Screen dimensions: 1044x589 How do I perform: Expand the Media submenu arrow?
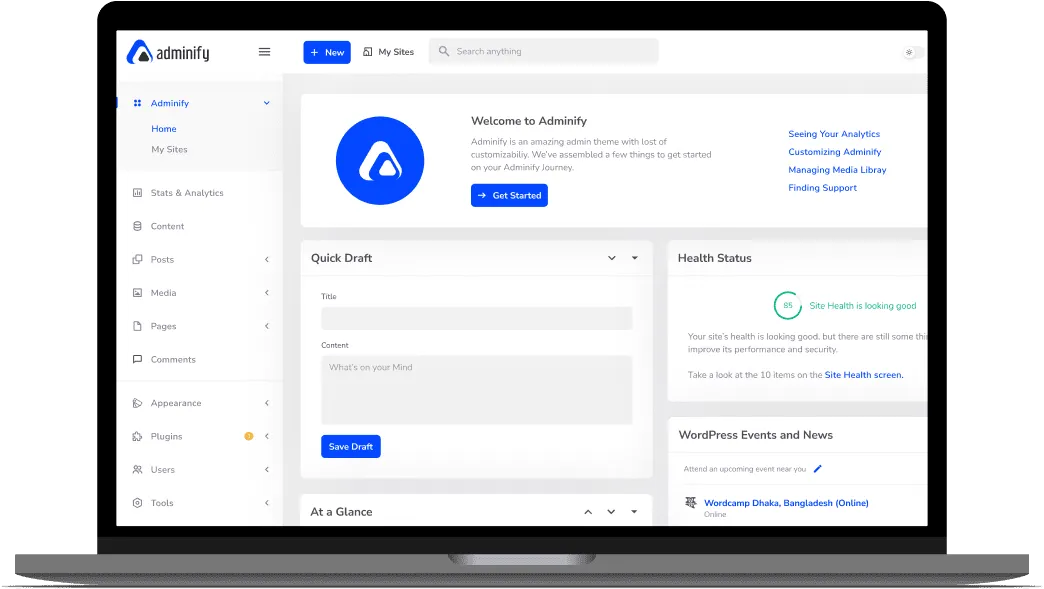(267, 293)
